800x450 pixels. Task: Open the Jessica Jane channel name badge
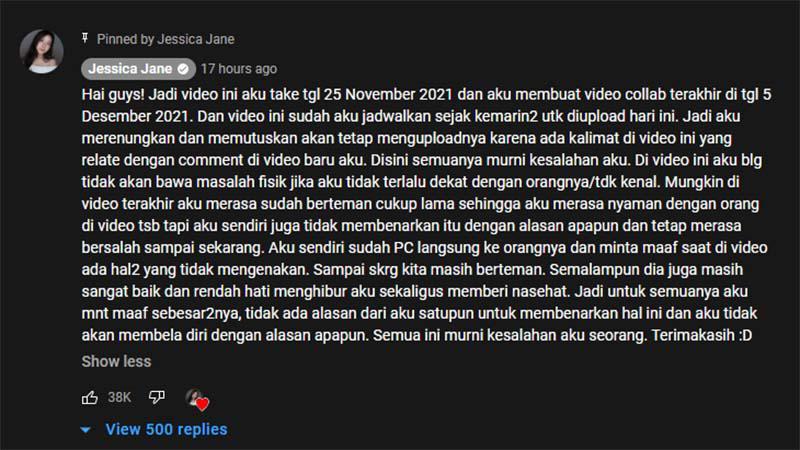coord(138,69)
